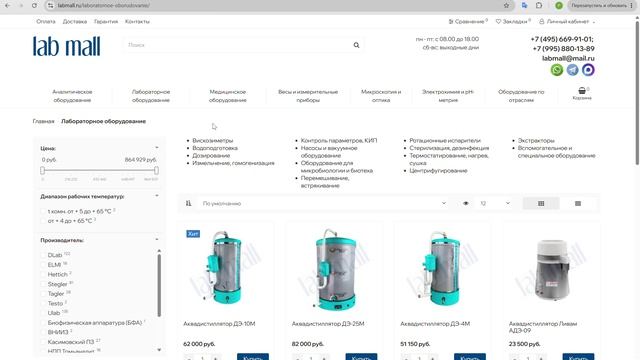View site information icon in address bar
The image size is (640, 360).
tap(50, 6)
